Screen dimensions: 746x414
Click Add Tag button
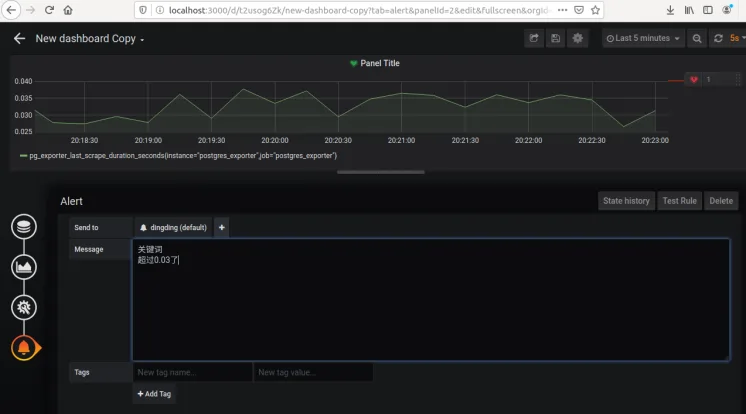[154, 394]
